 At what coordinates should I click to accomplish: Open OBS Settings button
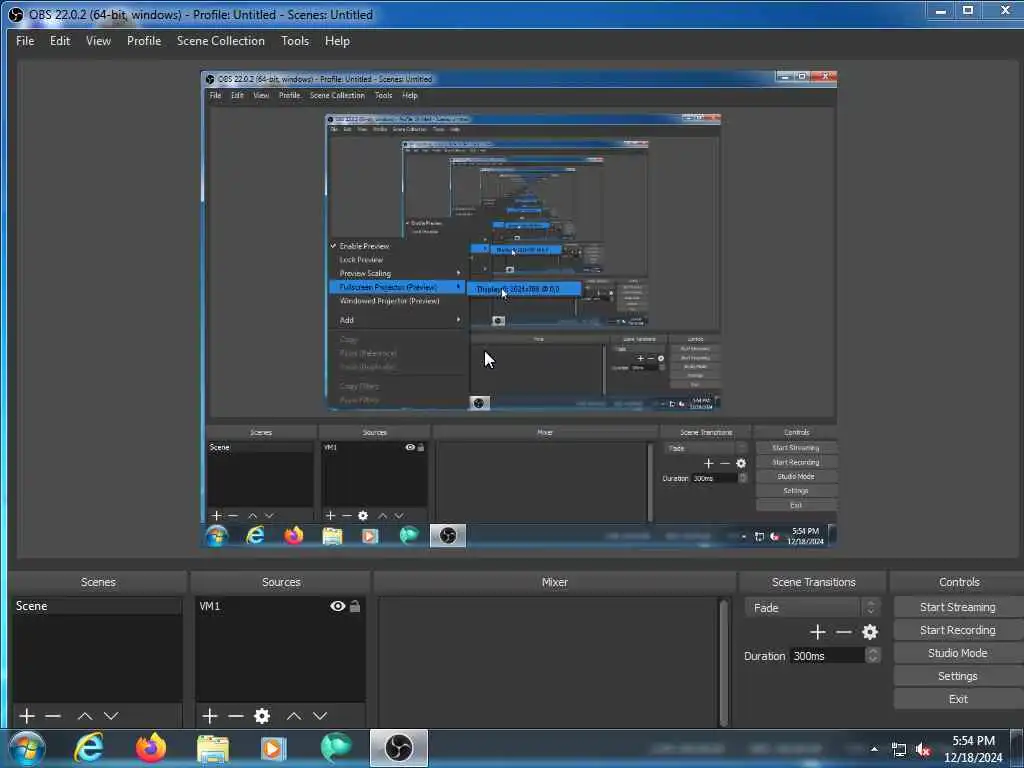tap(957, 676)
